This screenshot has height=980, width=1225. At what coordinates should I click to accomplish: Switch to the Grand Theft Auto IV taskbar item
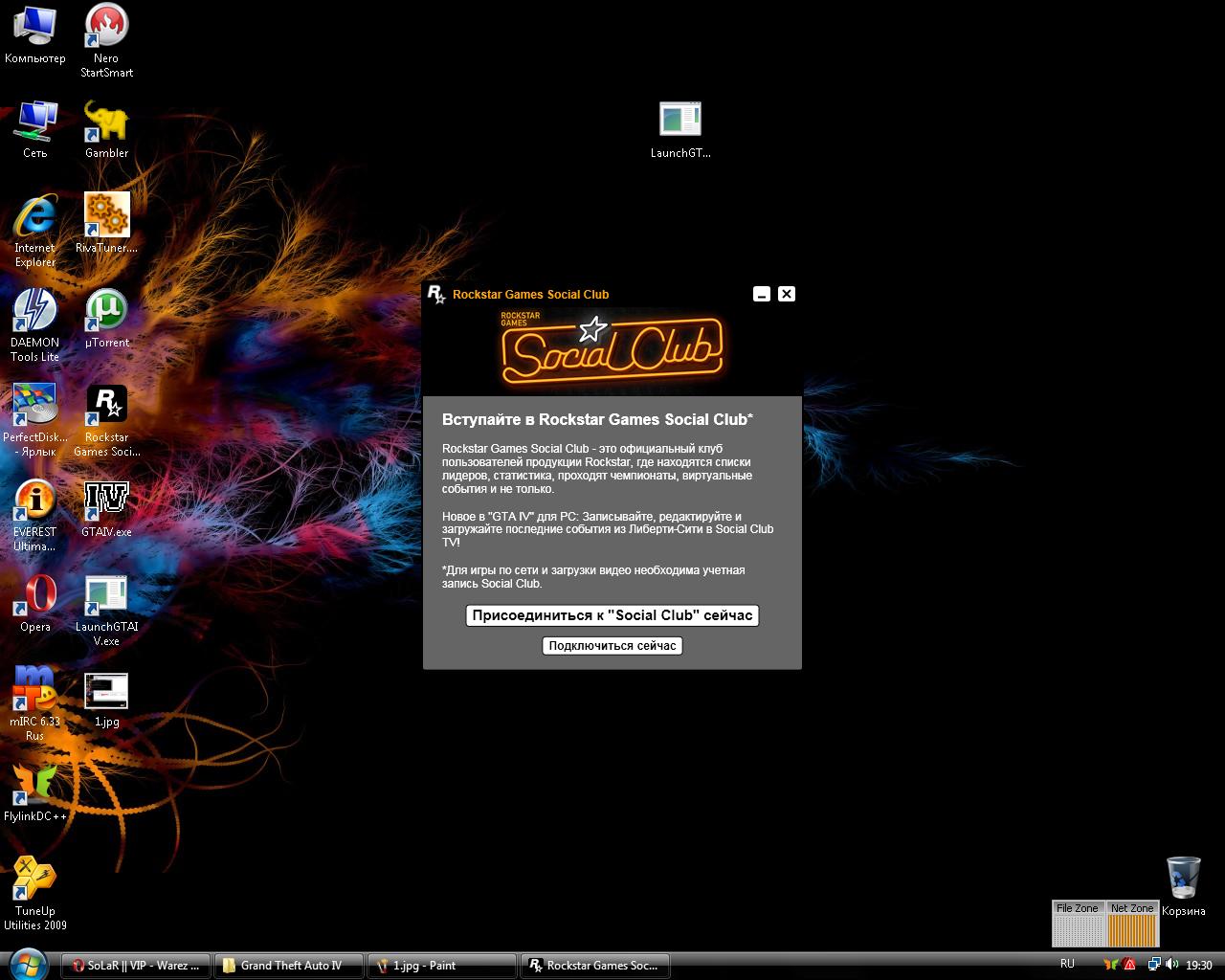(x=289, y=966)
